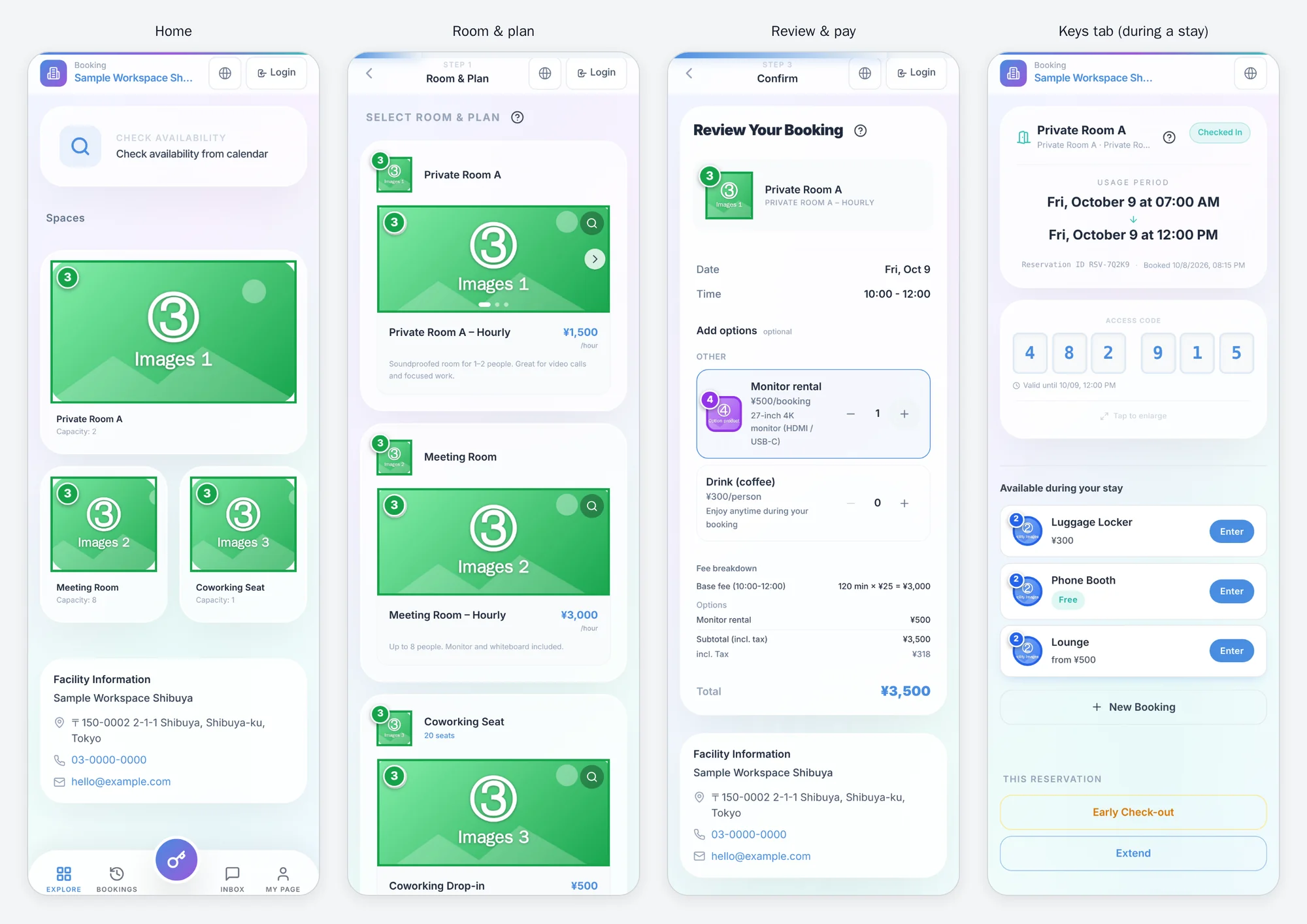Viewport: 1307px width, 924px height.
Task: Open help icon next to Review Your Booking
Action: [861, 131]
